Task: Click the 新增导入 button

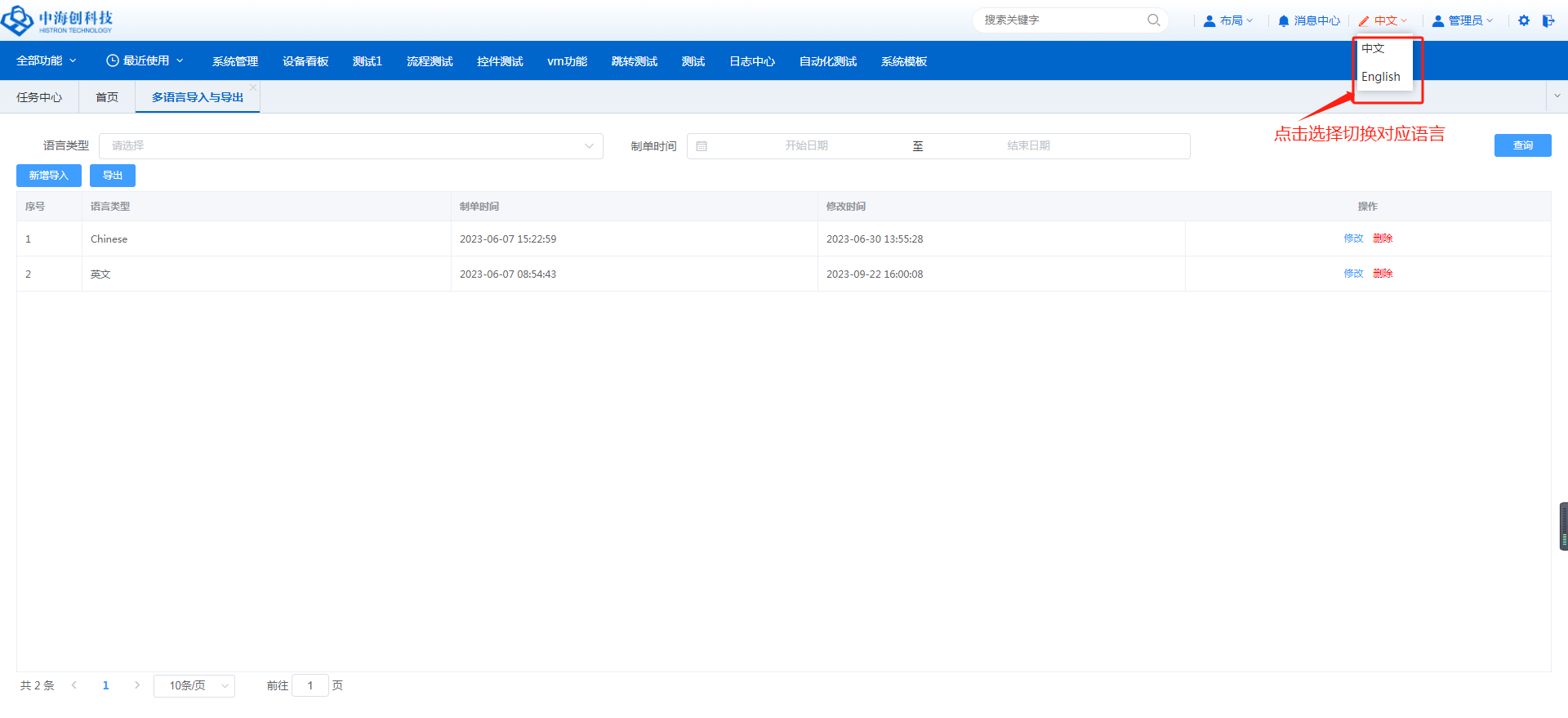Action: (49, 176)
